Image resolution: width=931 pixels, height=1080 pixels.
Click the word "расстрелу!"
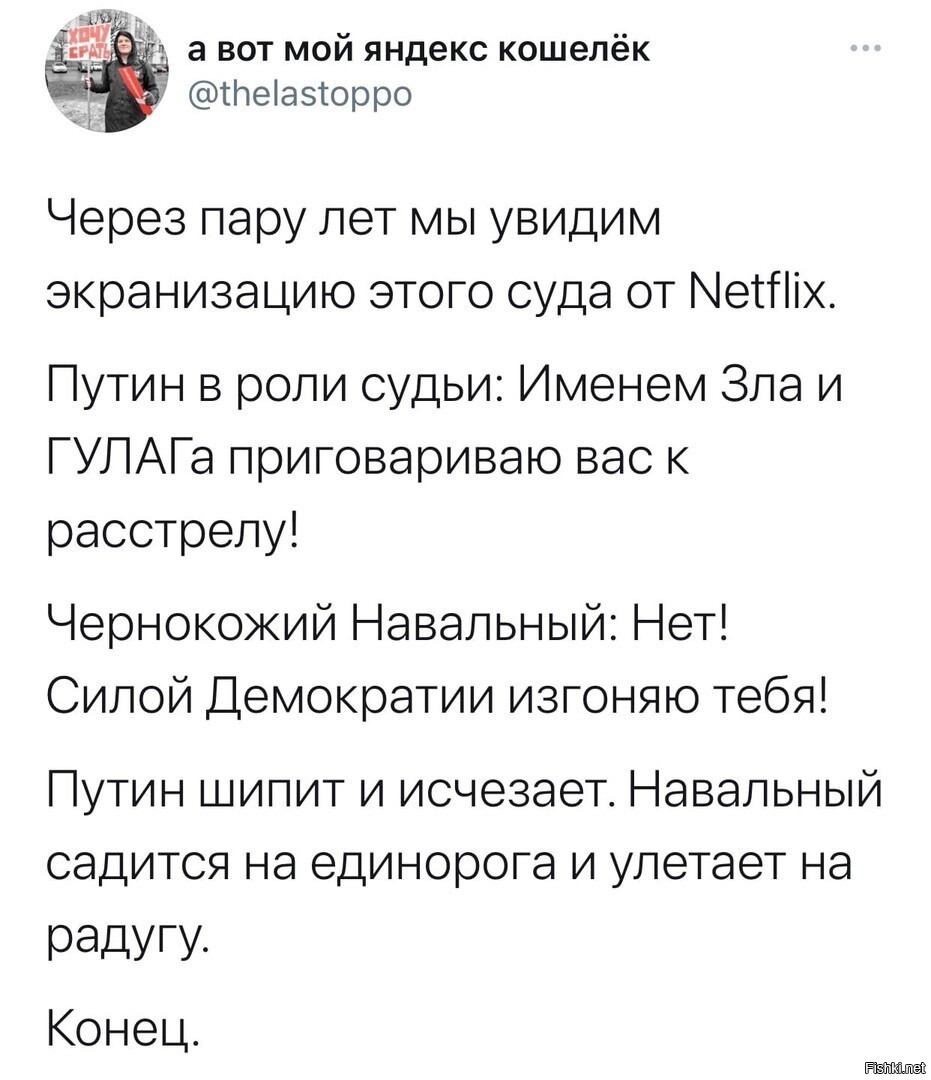[x=173, y=536]
